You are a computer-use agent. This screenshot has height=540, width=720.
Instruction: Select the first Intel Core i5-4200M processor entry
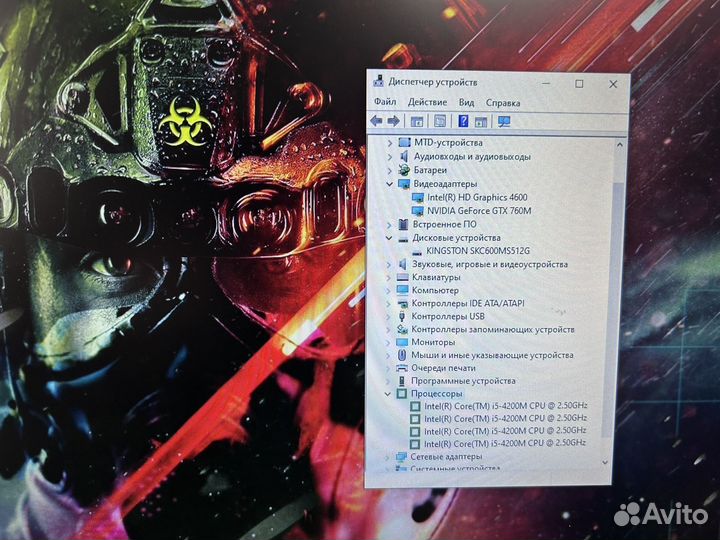click(x=506, y=406)
